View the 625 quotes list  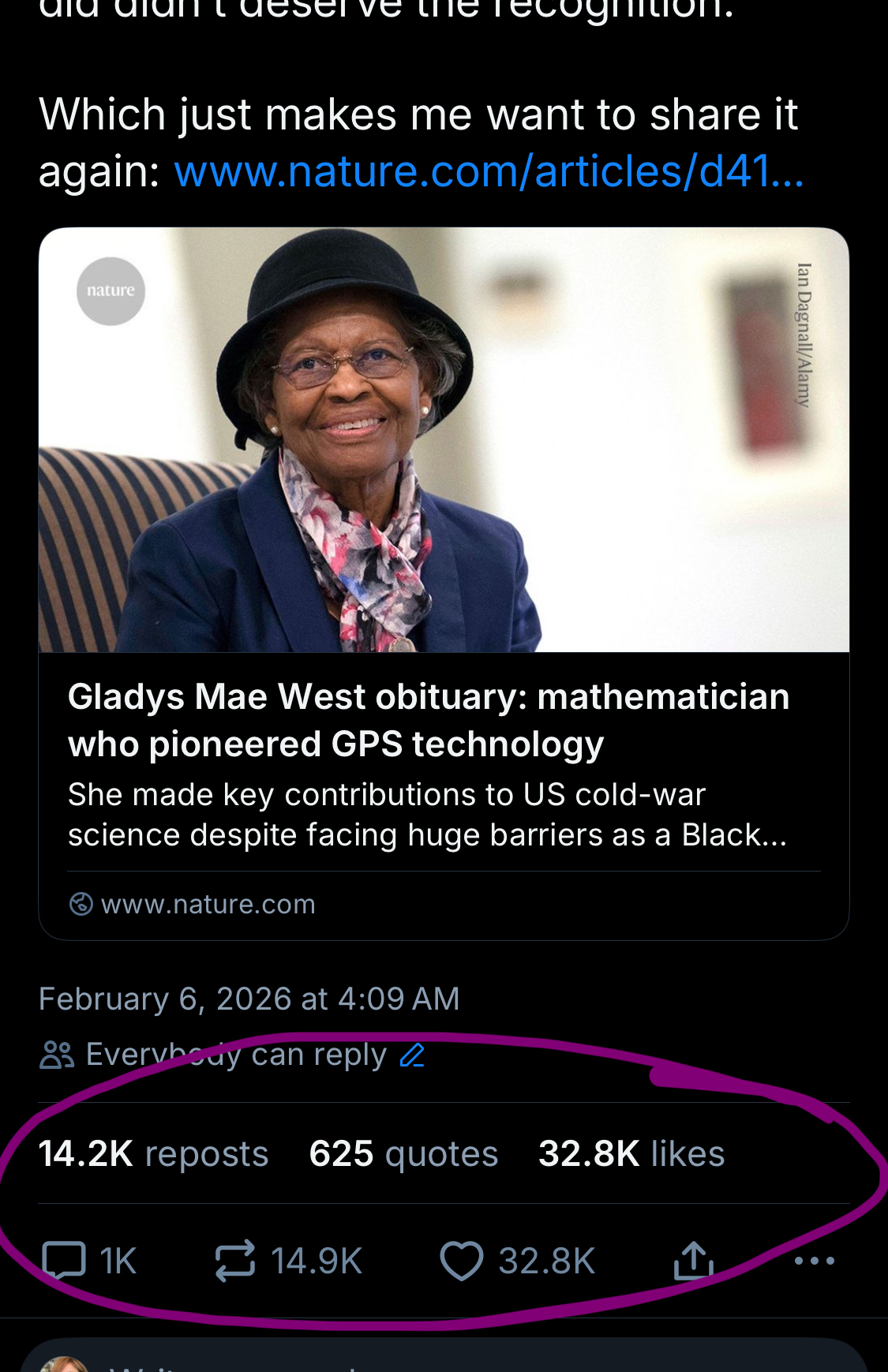[403, 1153]
